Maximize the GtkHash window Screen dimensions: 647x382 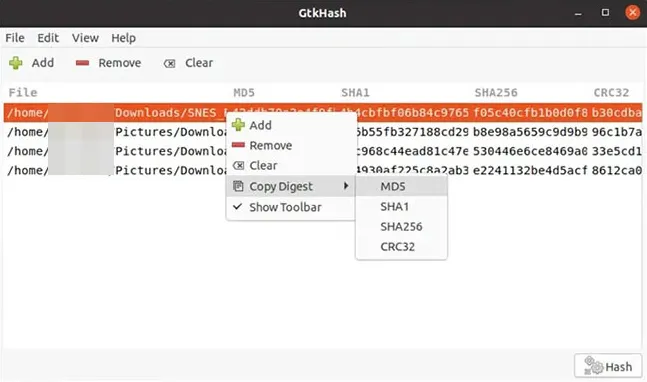point(605,13)
